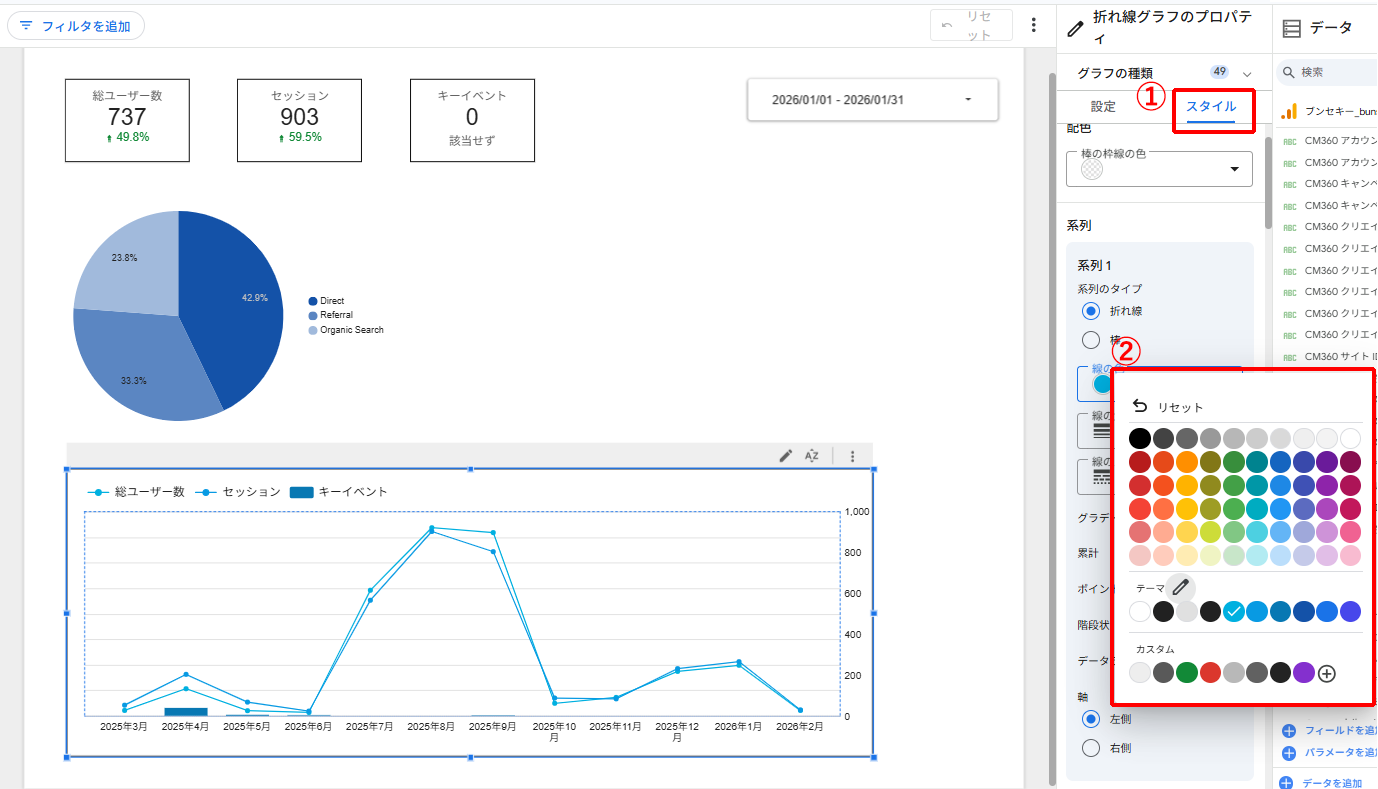Expand the グラフの種類 chevron
The height and width of the screenshot is (789, 1378).
pyautogui.click(x=1247, y=73)
